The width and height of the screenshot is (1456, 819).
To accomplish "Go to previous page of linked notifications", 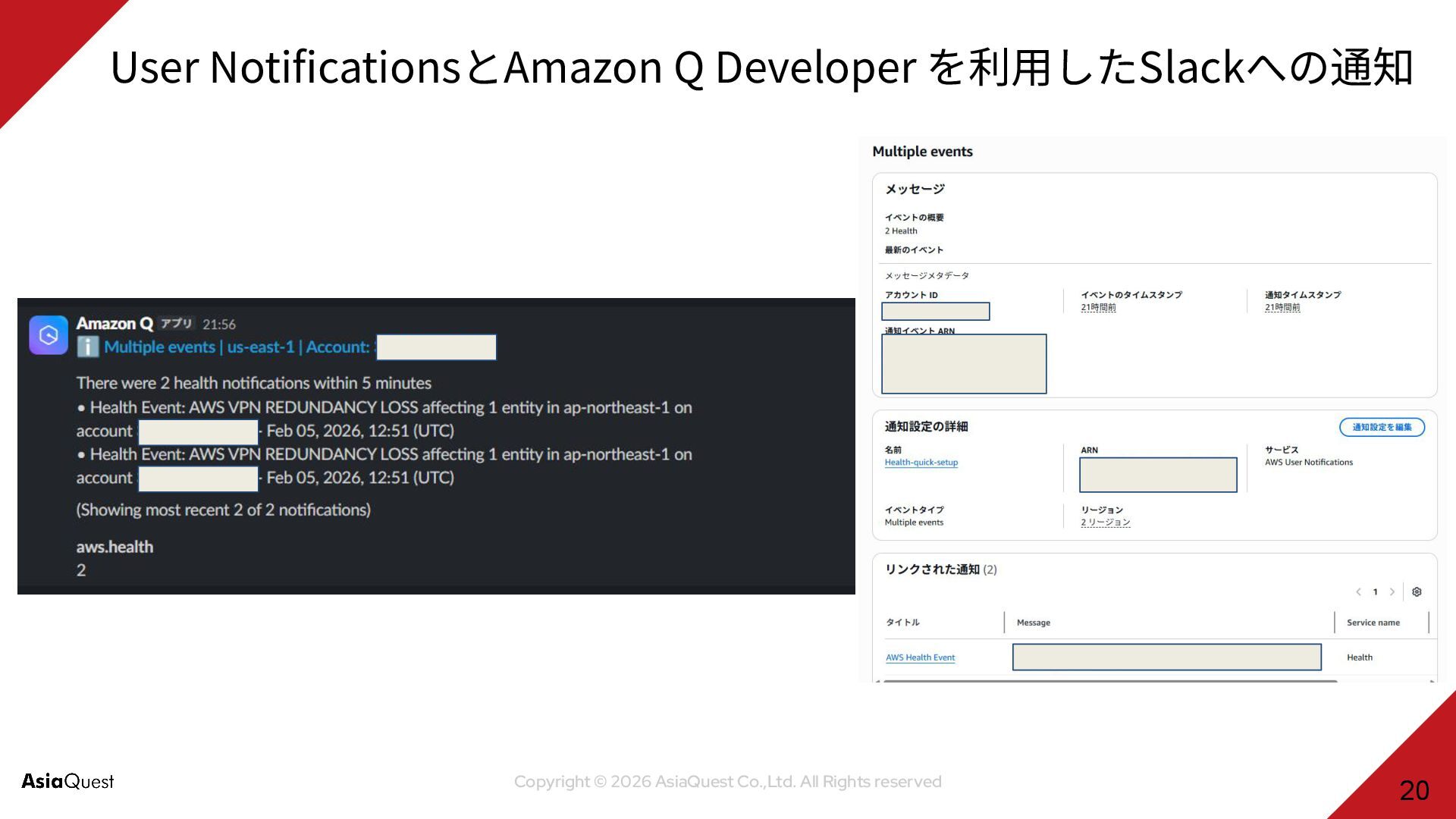I will pyautogui.click(x=1358, y=592).
